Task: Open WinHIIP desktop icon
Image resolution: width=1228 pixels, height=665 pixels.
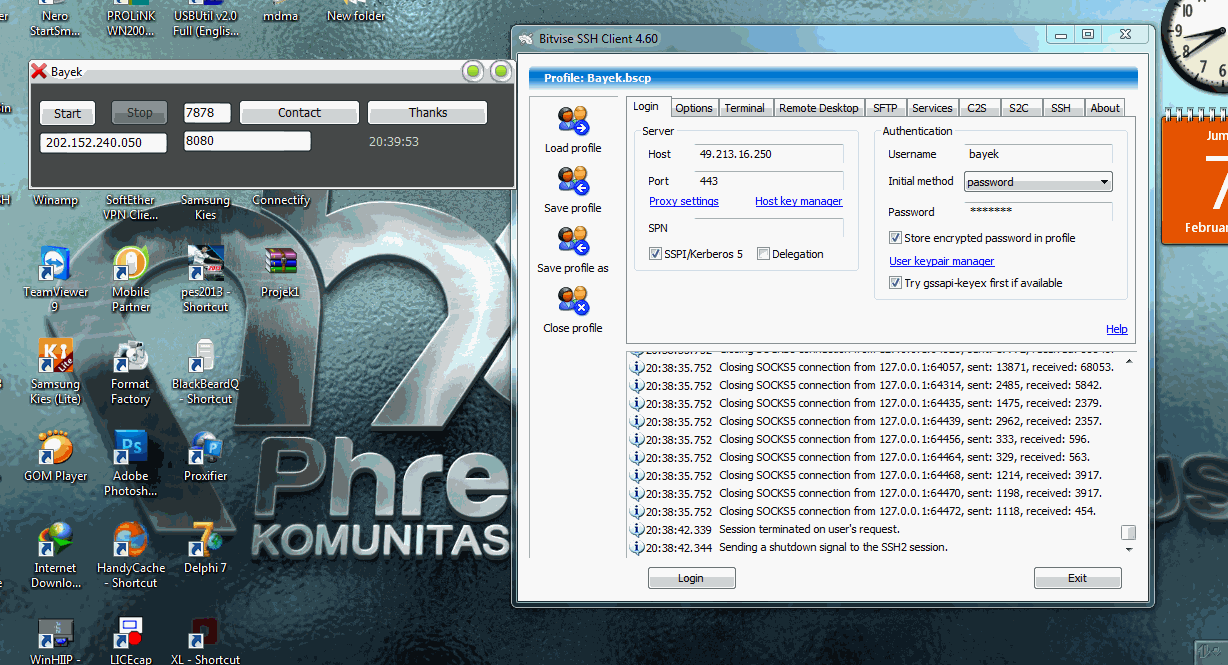Action: [55, 634]
